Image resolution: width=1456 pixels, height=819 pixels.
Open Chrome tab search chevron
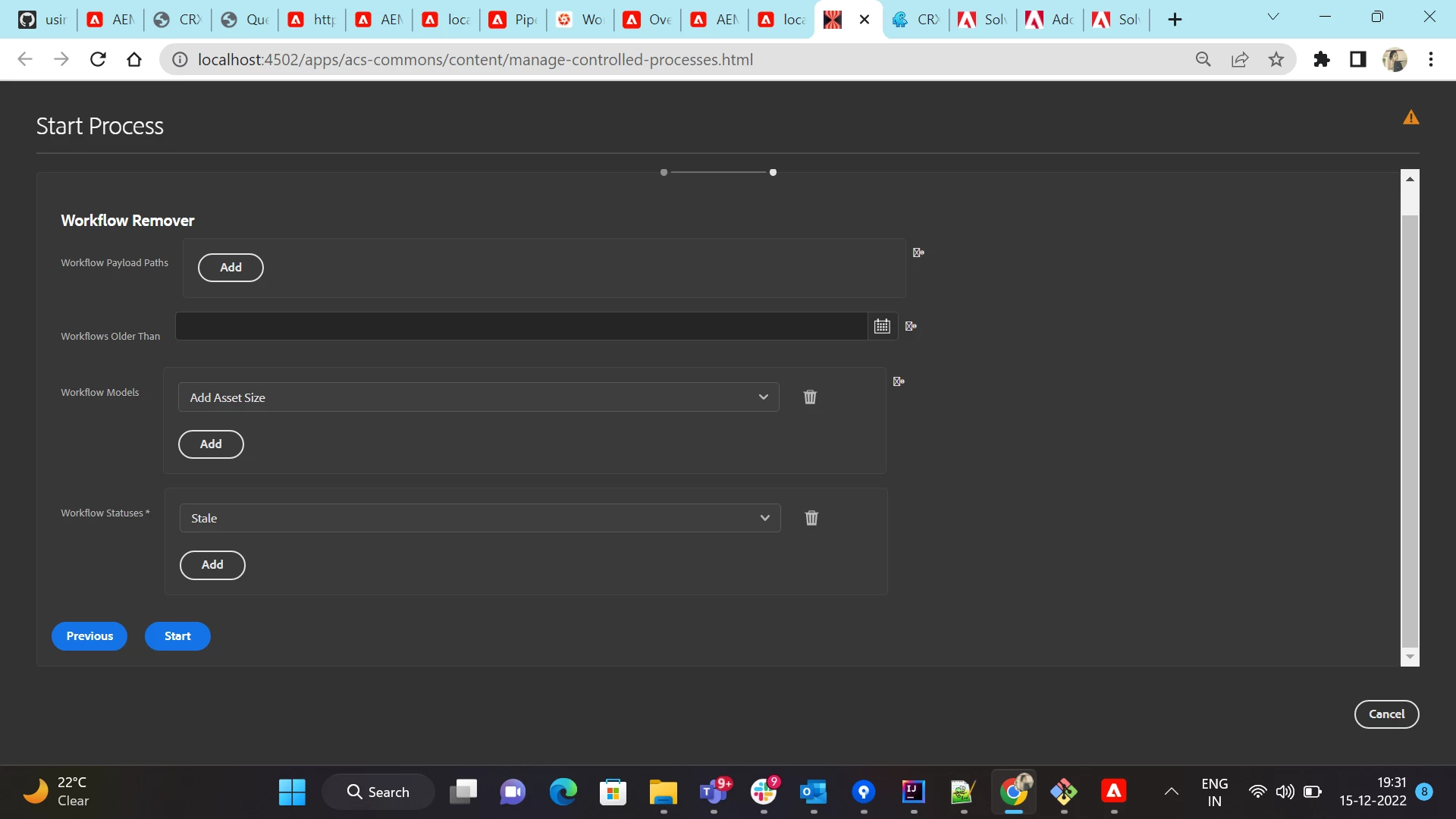(1273, 17)
